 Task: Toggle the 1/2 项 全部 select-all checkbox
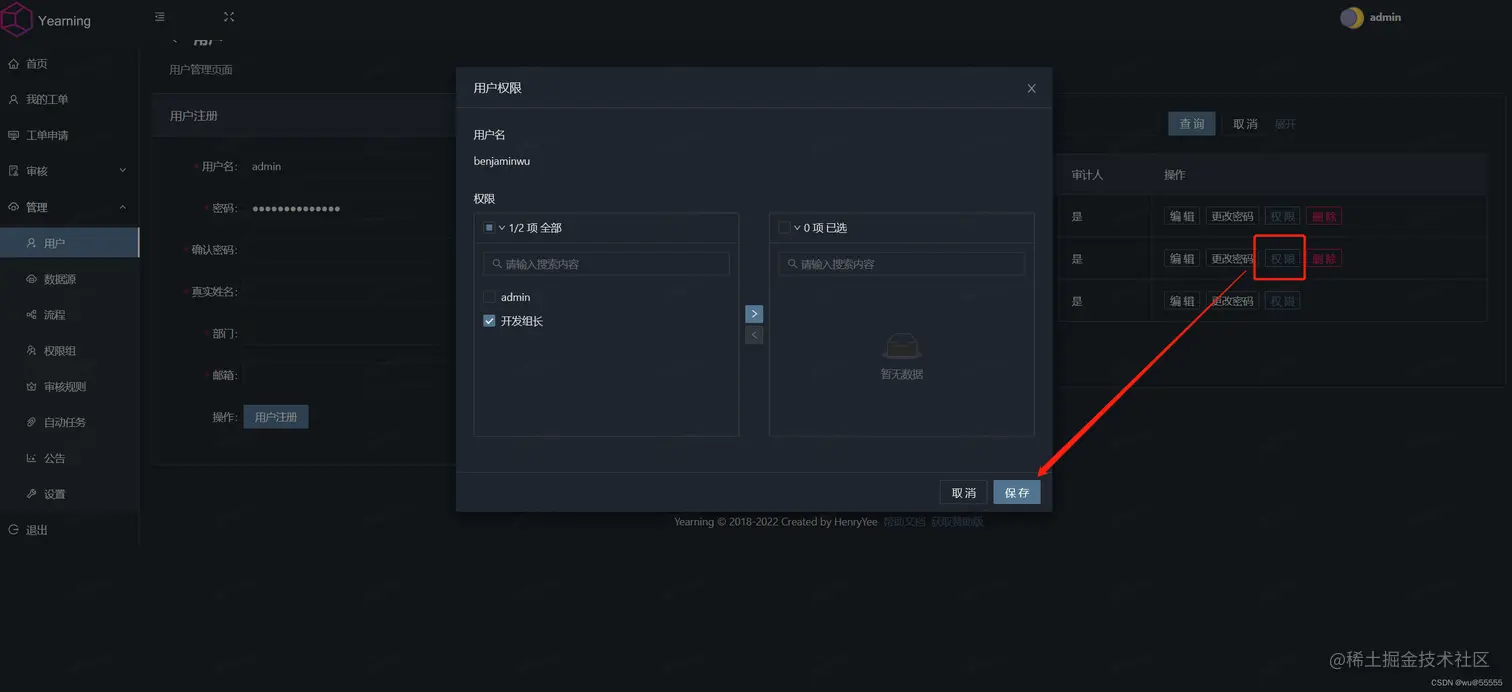coord(489,228)
